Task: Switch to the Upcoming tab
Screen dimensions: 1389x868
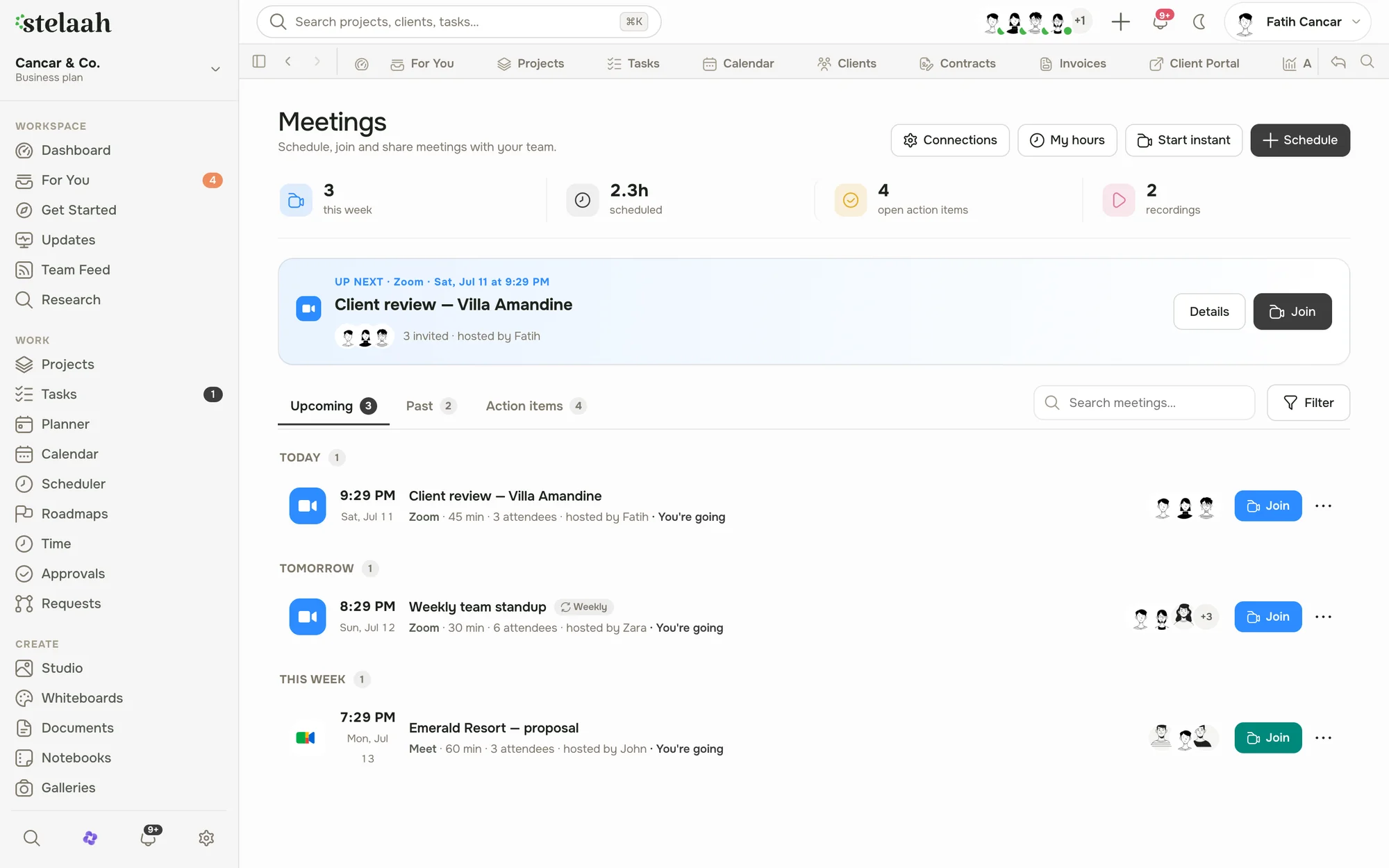Action: click(x=333, y=406)
